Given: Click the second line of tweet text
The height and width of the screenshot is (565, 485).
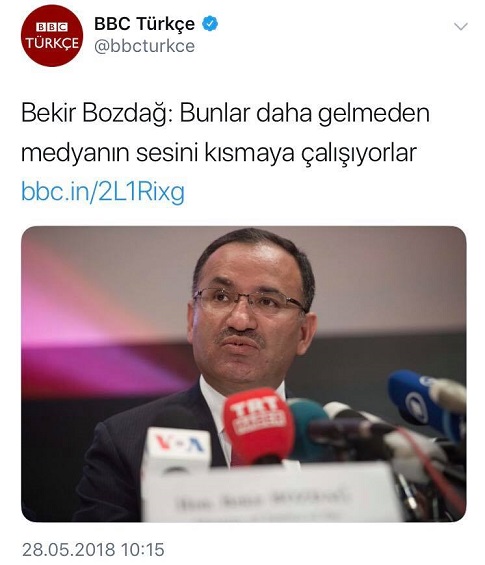Looking at the screenshot, I should (219, 153).
